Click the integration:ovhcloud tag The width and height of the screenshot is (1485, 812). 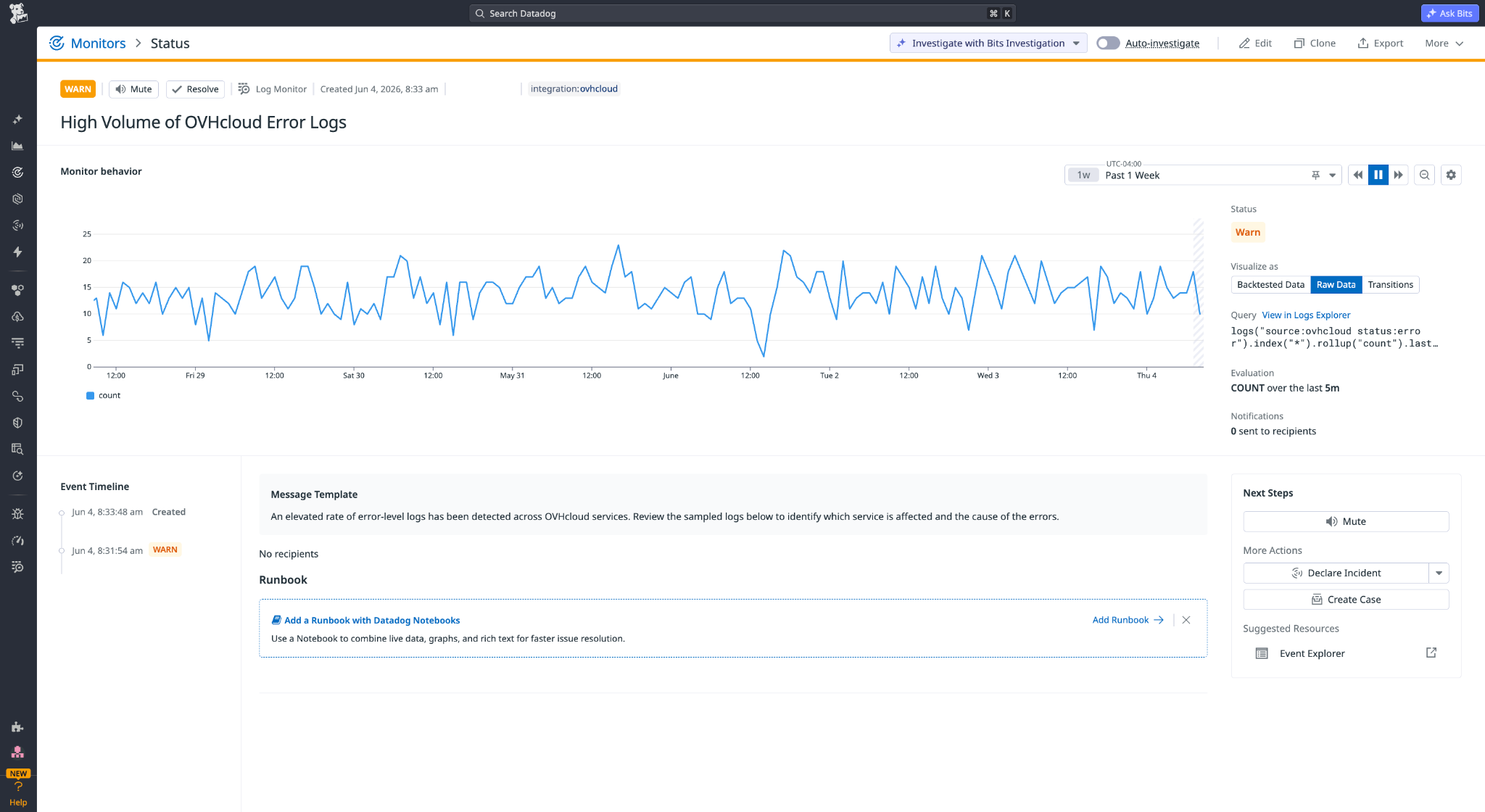pos(574,89)
